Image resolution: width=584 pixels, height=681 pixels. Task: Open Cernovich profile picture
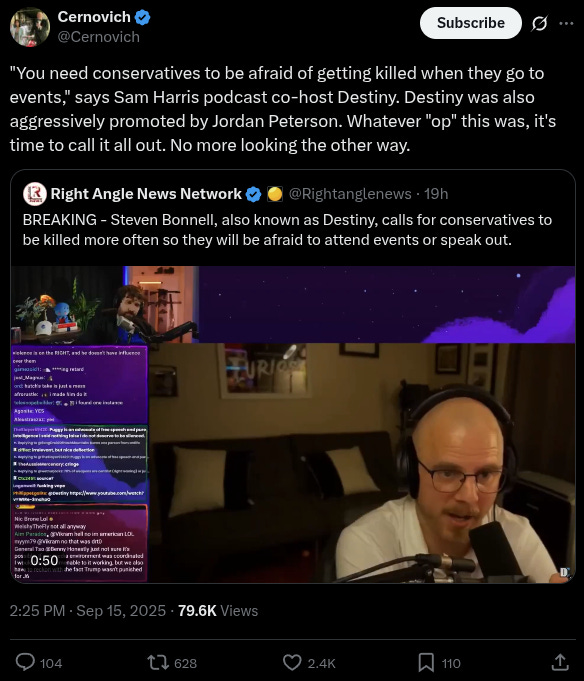[30, 27]
